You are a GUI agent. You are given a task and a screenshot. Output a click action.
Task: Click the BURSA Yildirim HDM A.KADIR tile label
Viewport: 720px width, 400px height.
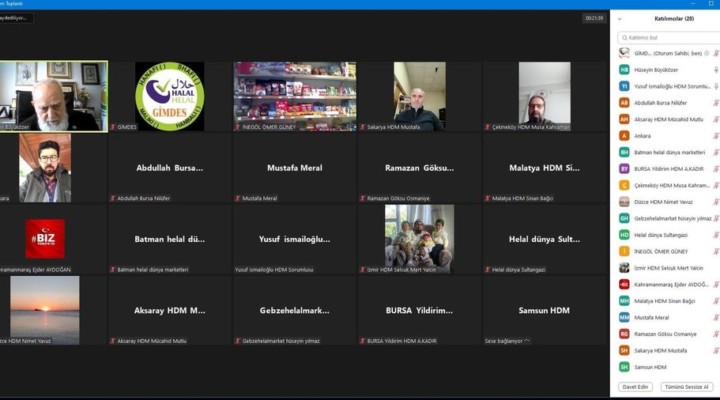click(402, 341)
